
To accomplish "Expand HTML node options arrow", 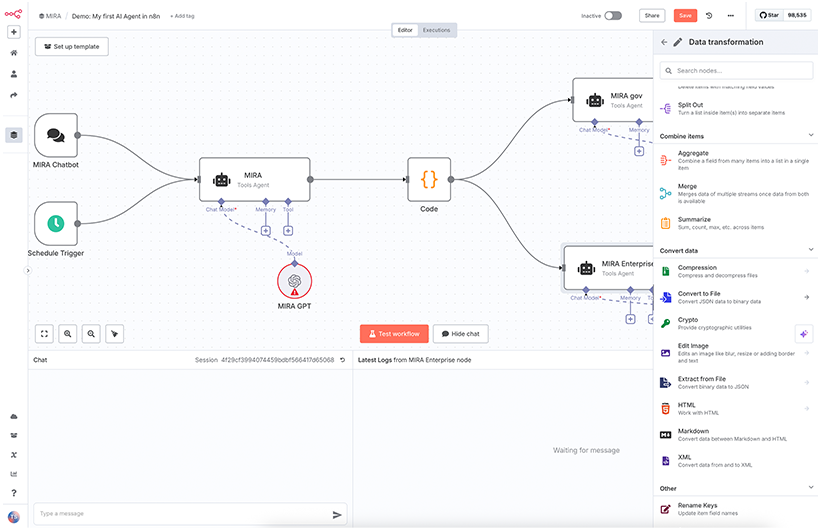I will click(807, 409).
